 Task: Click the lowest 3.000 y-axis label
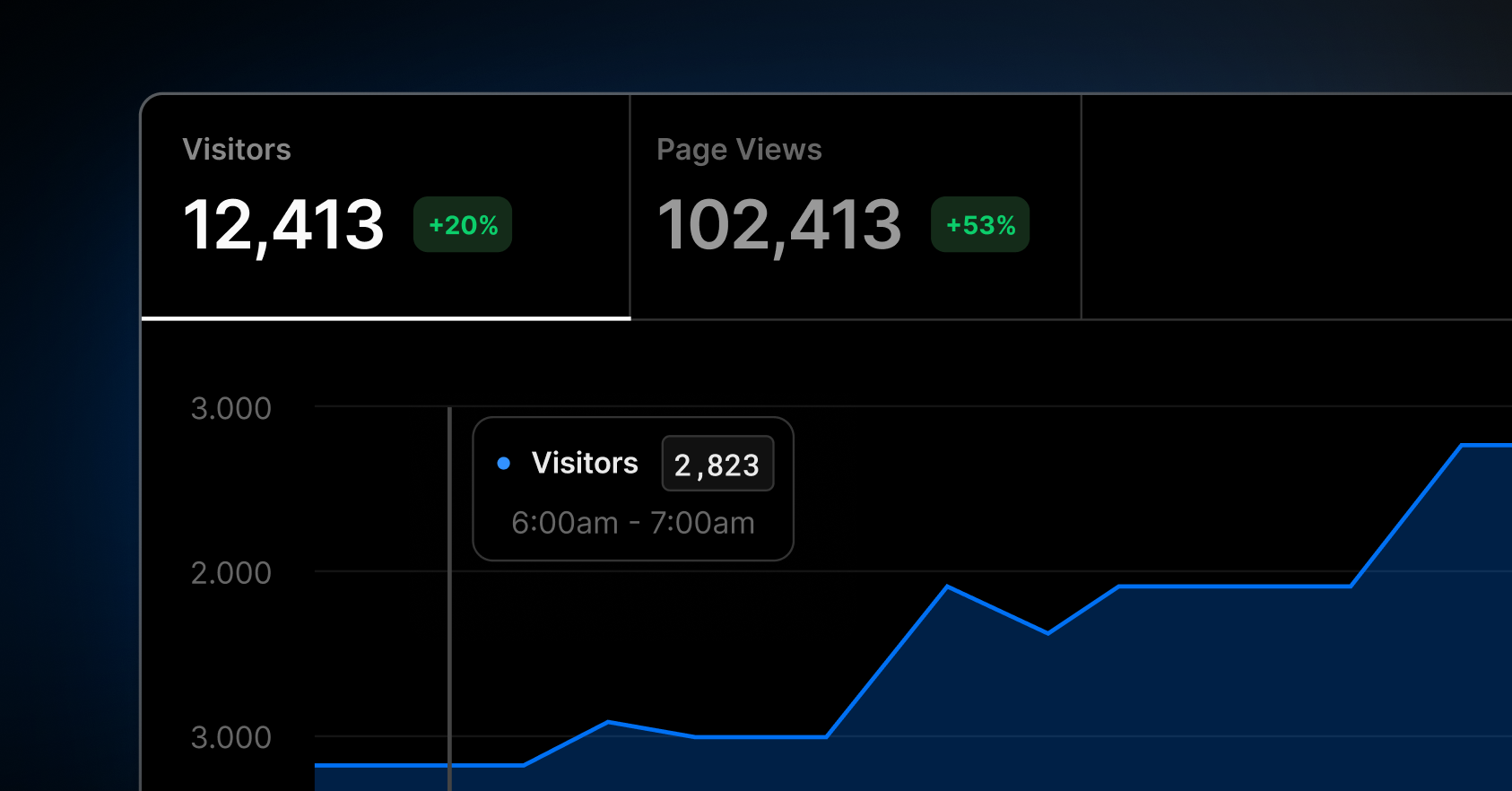231,738
